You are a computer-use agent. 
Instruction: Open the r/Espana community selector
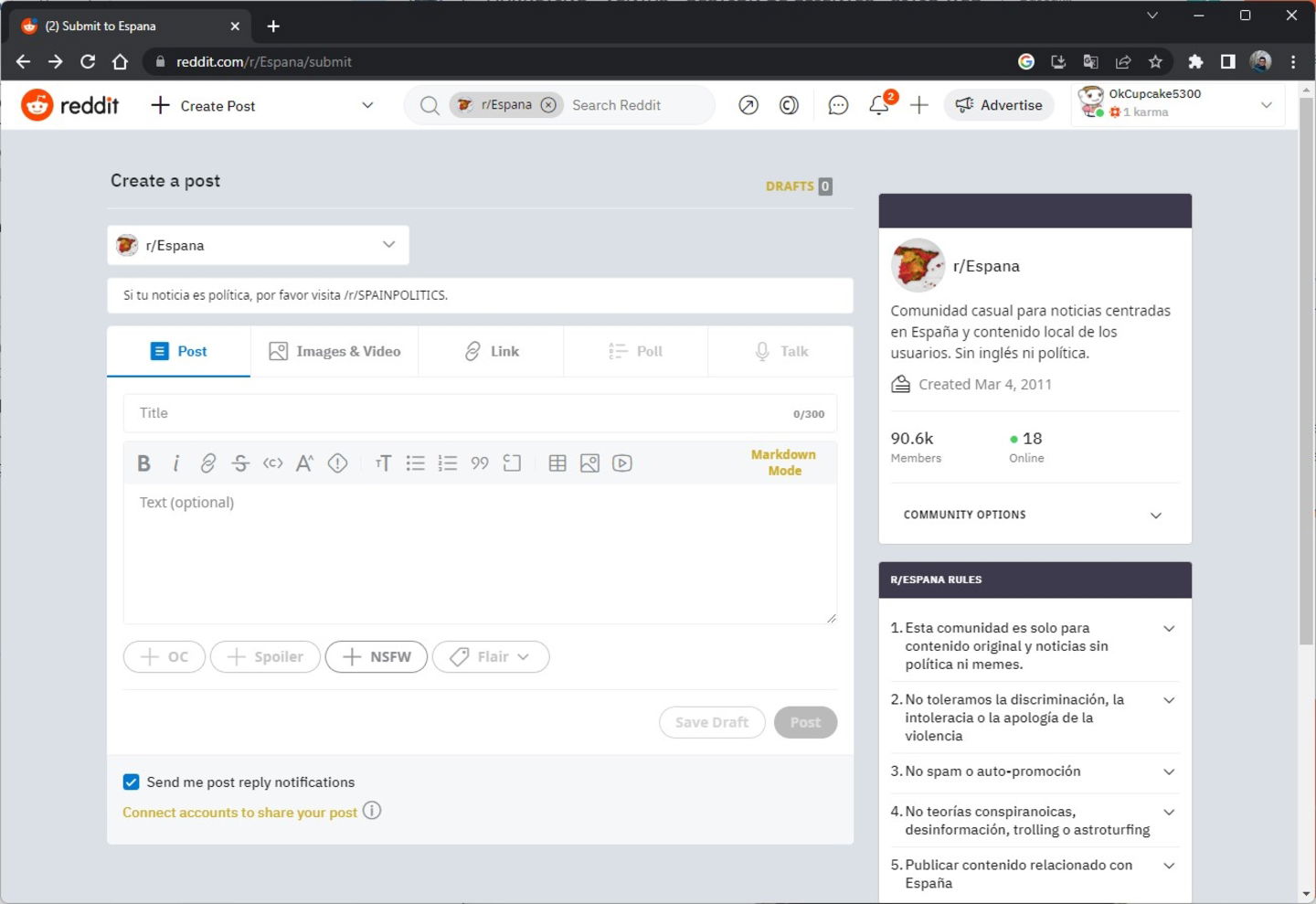[x=258, y=245]
